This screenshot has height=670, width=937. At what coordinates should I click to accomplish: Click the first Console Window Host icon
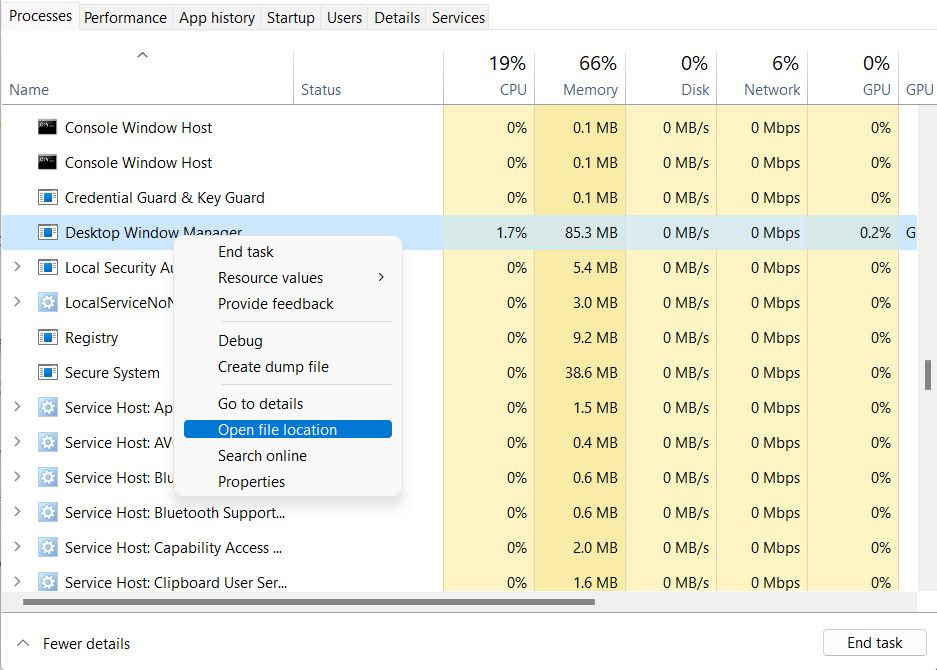tap(49, 127)
